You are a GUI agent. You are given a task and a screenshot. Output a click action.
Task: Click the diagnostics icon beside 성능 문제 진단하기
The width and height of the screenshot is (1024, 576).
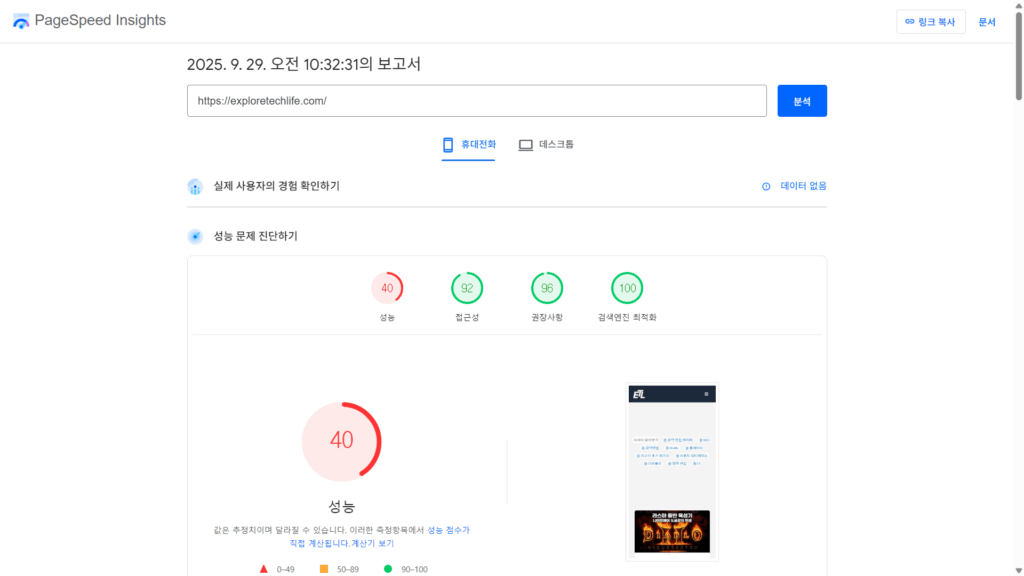tap(195, 236)
